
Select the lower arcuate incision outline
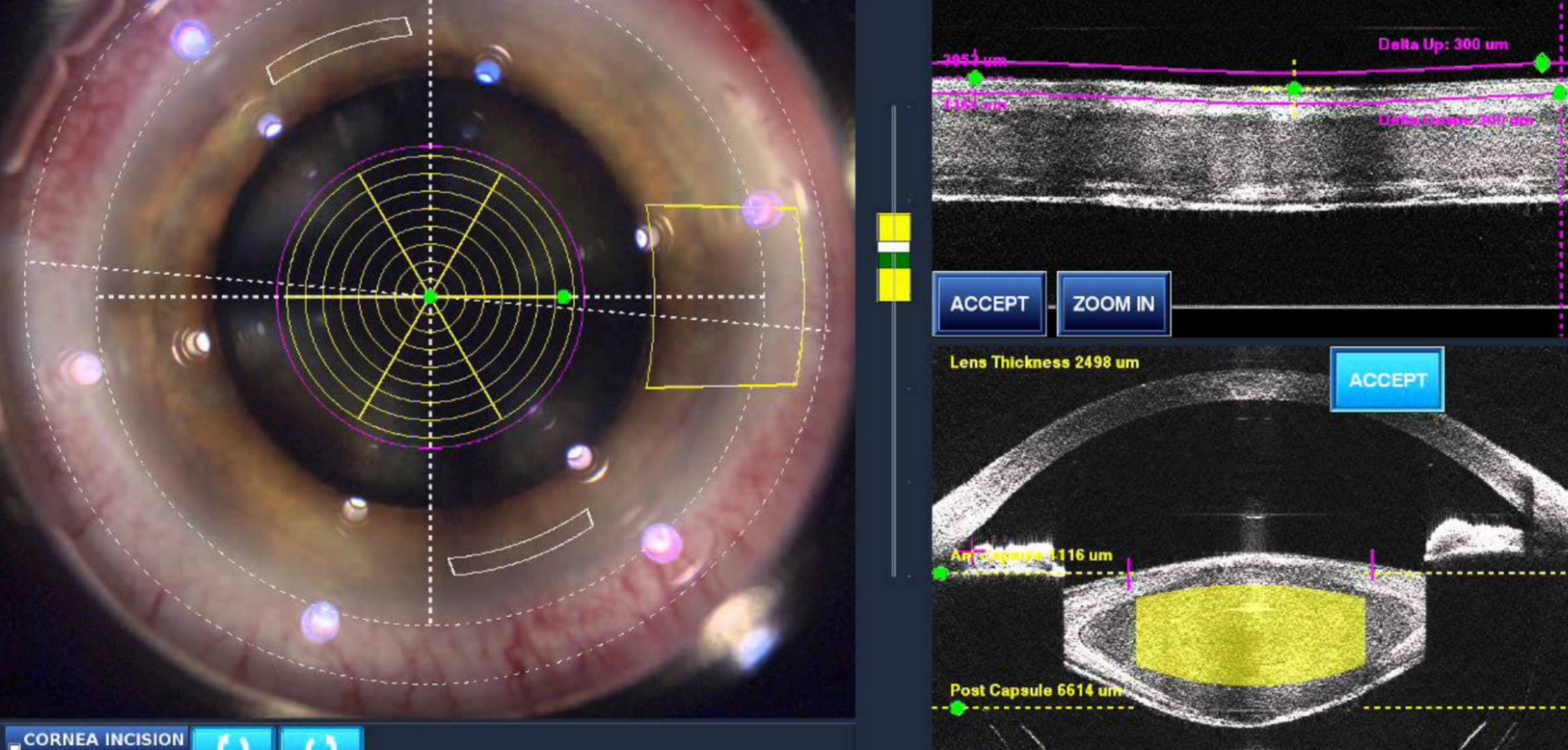tap(520, 543)
